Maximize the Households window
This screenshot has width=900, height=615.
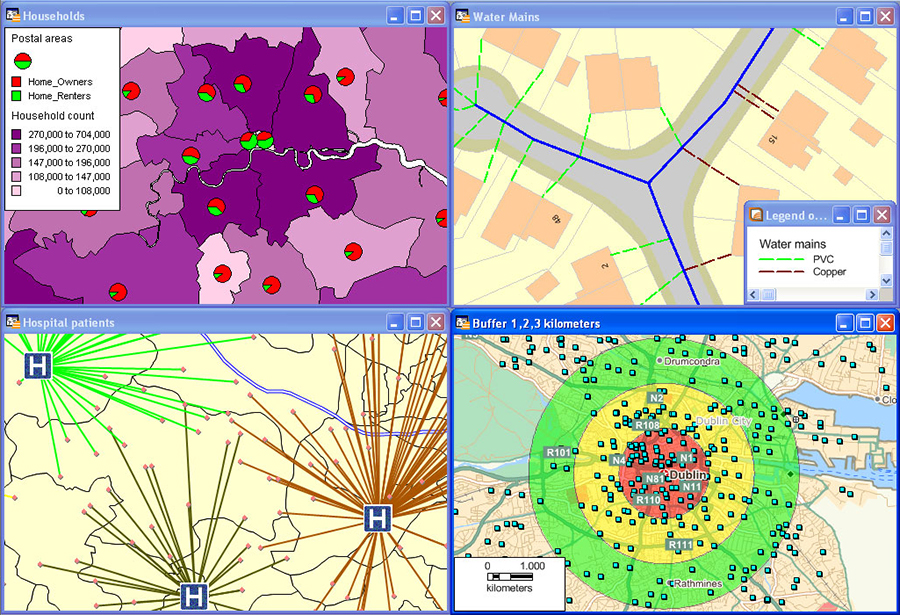416,16
